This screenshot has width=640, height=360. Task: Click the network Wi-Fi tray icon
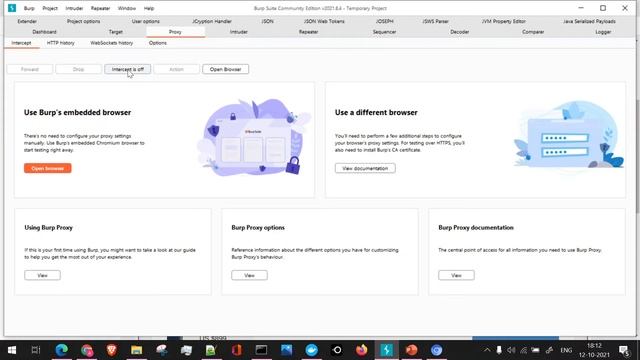[523, 350]
